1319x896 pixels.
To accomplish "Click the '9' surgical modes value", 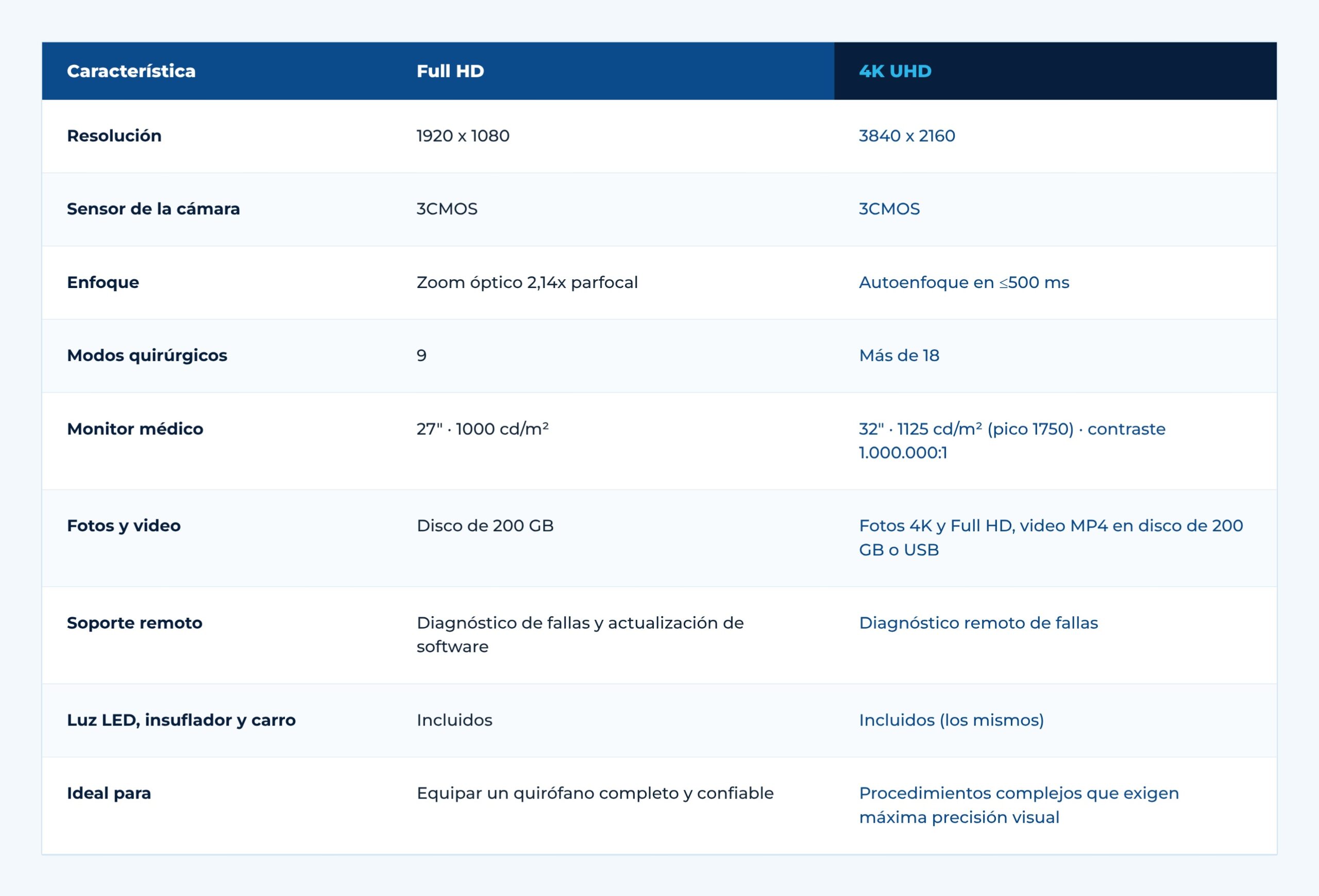I will coord(421,355).
